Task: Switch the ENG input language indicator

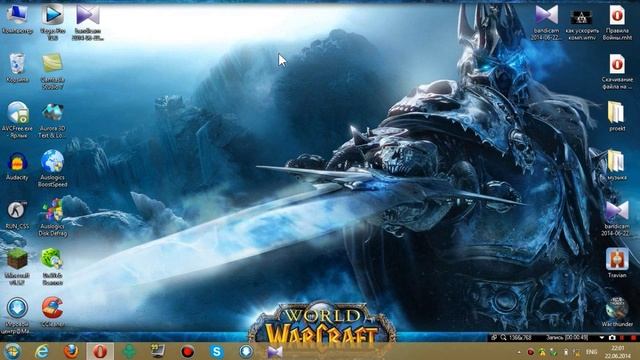Action: (591, 352)
